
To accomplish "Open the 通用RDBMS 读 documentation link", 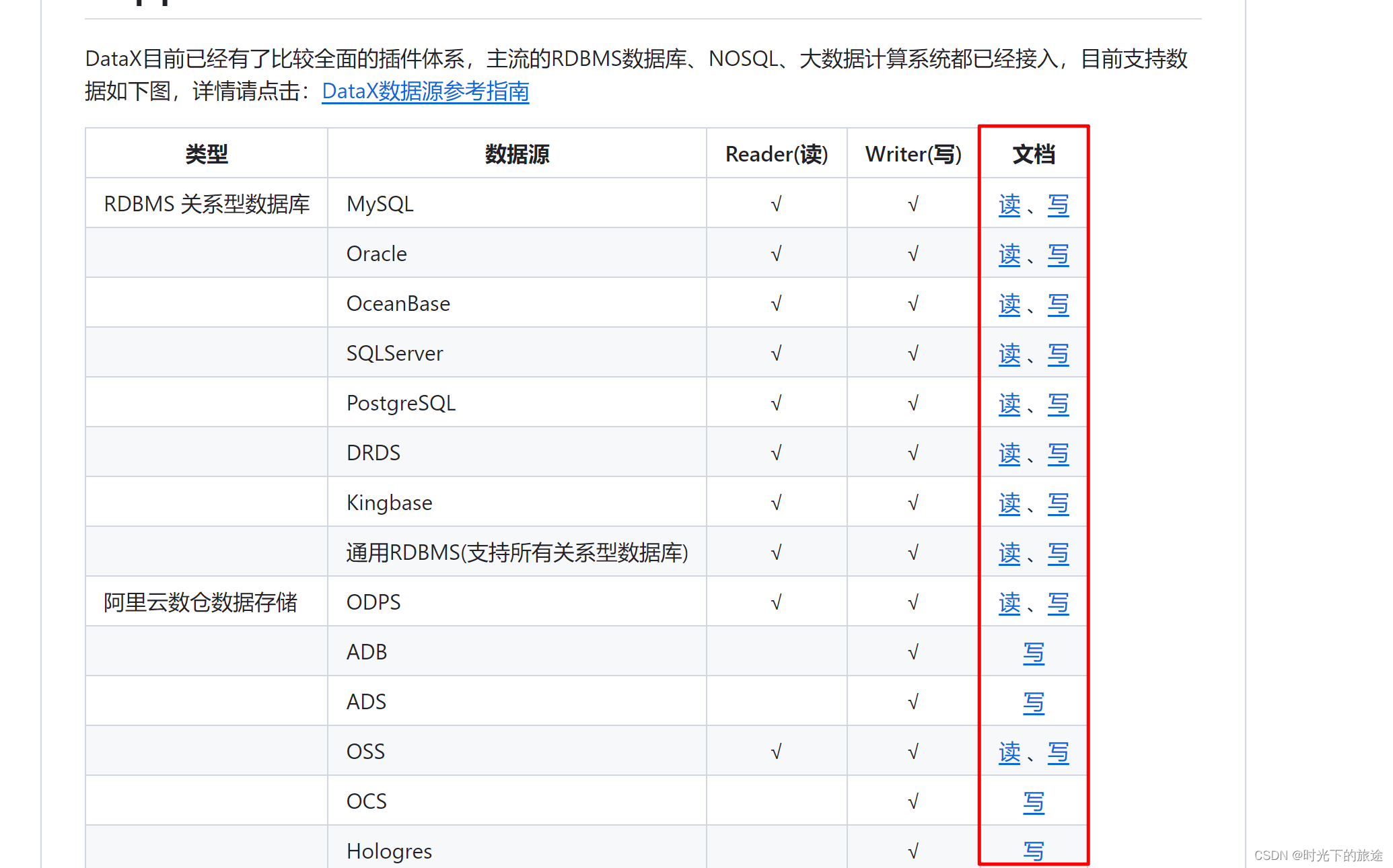I will [x=1009, y=553].
